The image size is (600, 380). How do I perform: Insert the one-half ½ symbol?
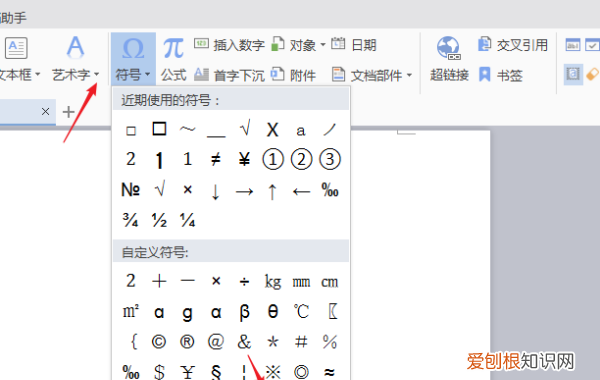[159, 220]
